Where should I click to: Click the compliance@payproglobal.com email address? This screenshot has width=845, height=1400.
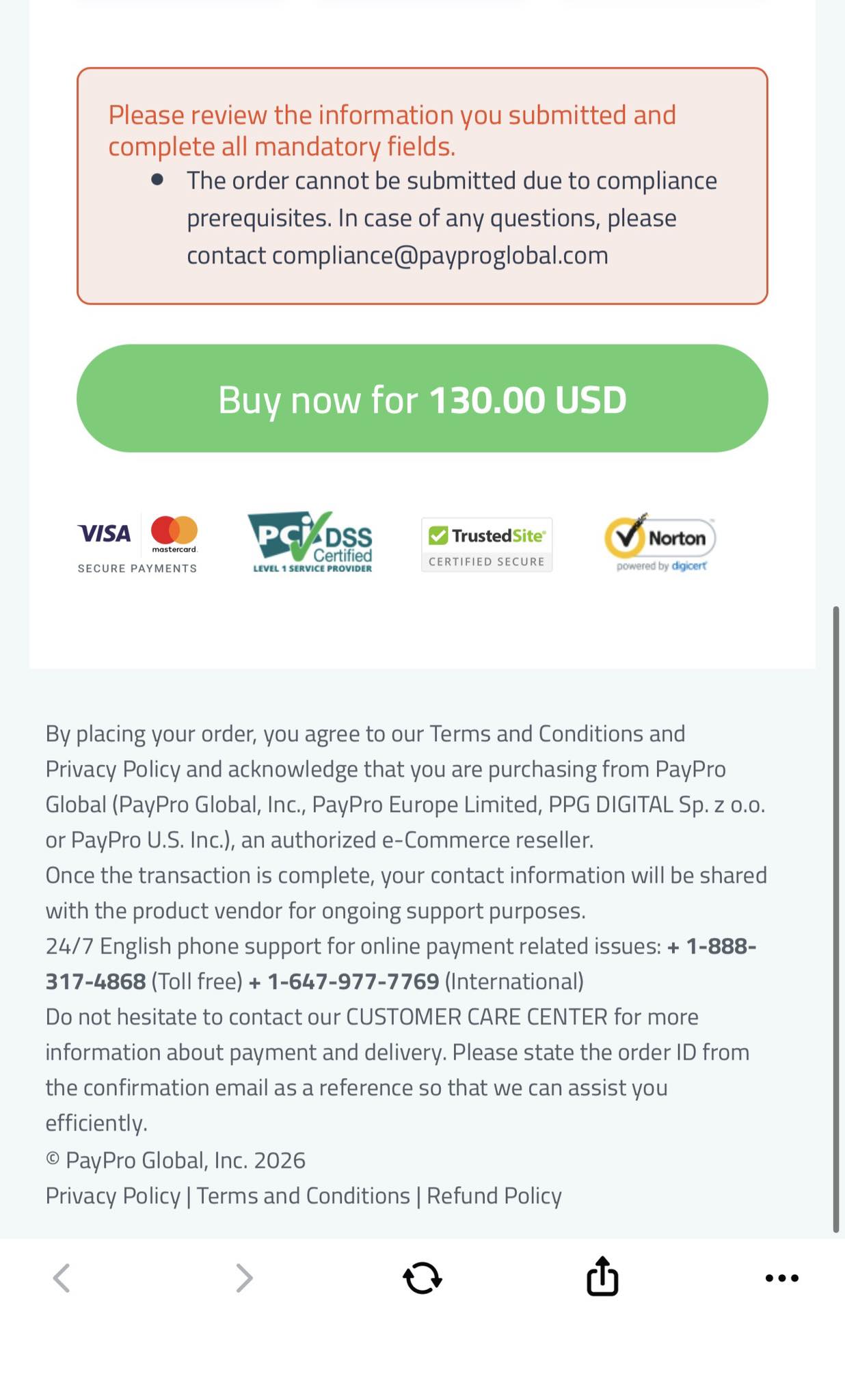click(x=440, y=256)
